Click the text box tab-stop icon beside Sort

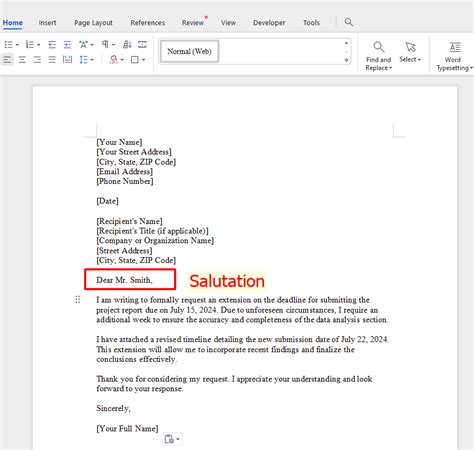tap(142, 44)
